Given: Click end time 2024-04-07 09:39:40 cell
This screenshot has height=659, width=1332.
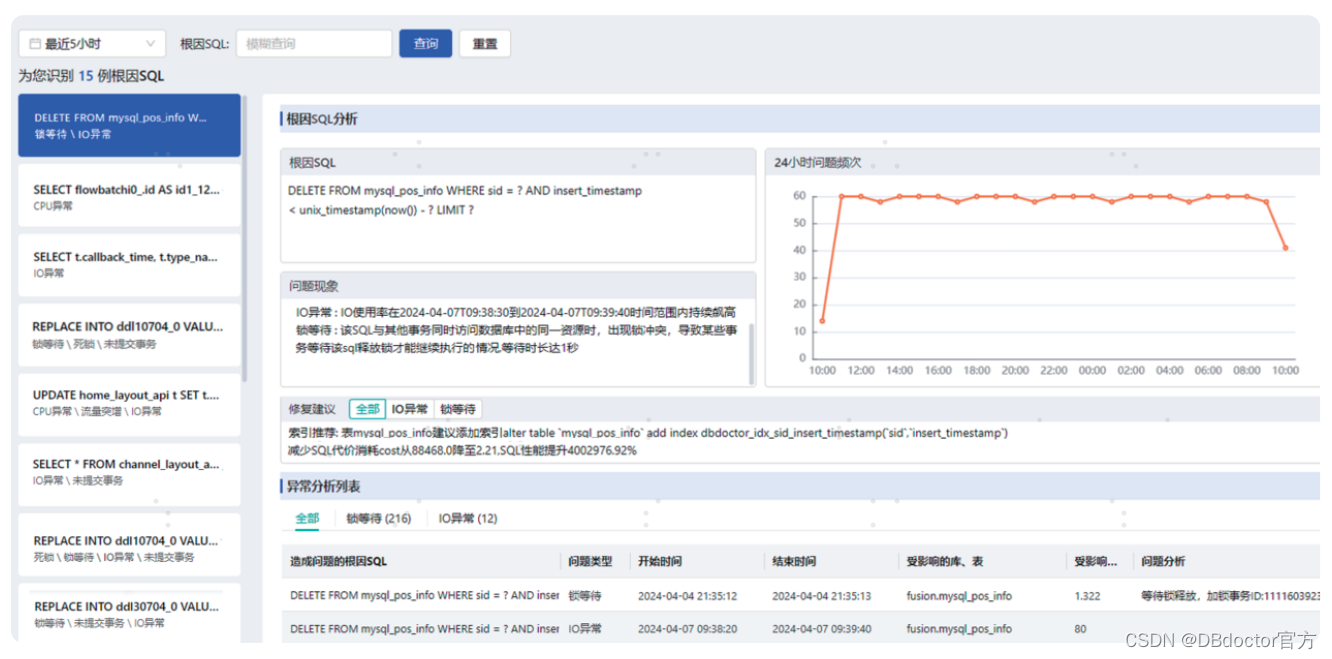Looking at the screenshot, I should pyautogui.click(x=822, y=629).
